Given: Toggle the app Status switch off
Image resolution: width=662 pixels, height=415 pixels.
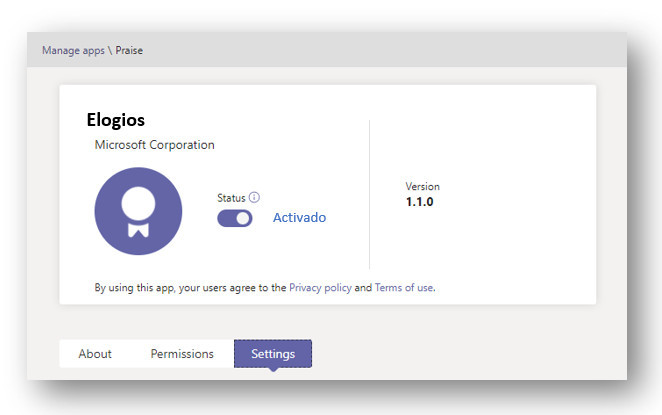Looking at the screenshot, I should (235, 218).
